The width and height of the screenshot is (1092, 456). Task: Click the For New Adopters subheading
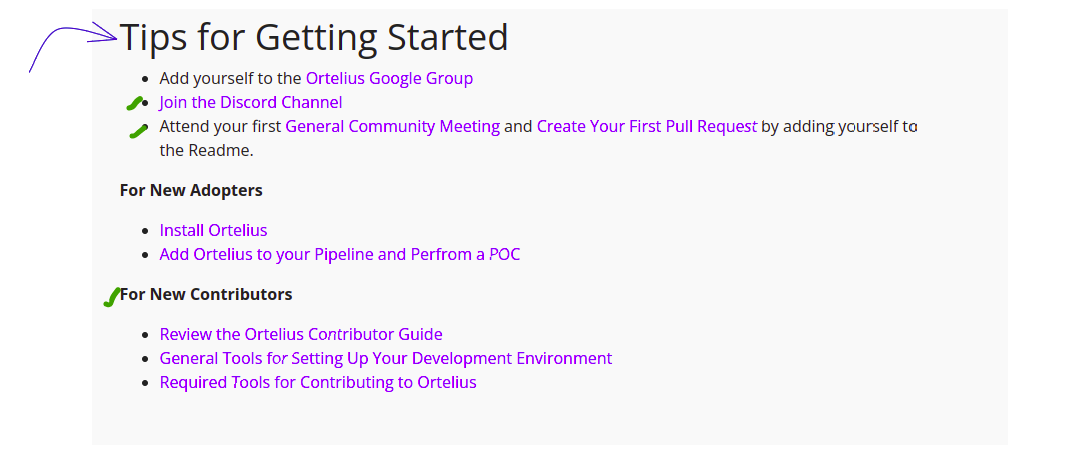point(191,190)
